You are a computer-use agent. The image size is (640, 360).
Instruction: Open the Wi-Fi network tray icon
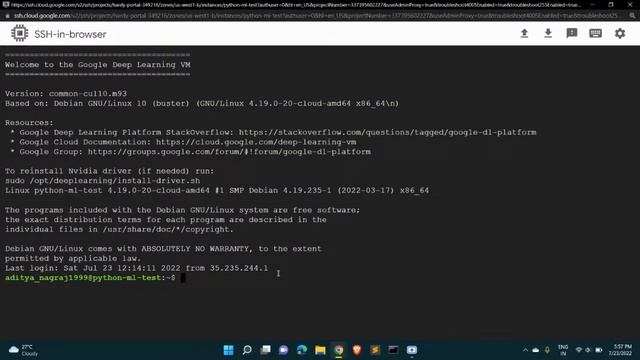pyautogui.click(x=579, y=350)
